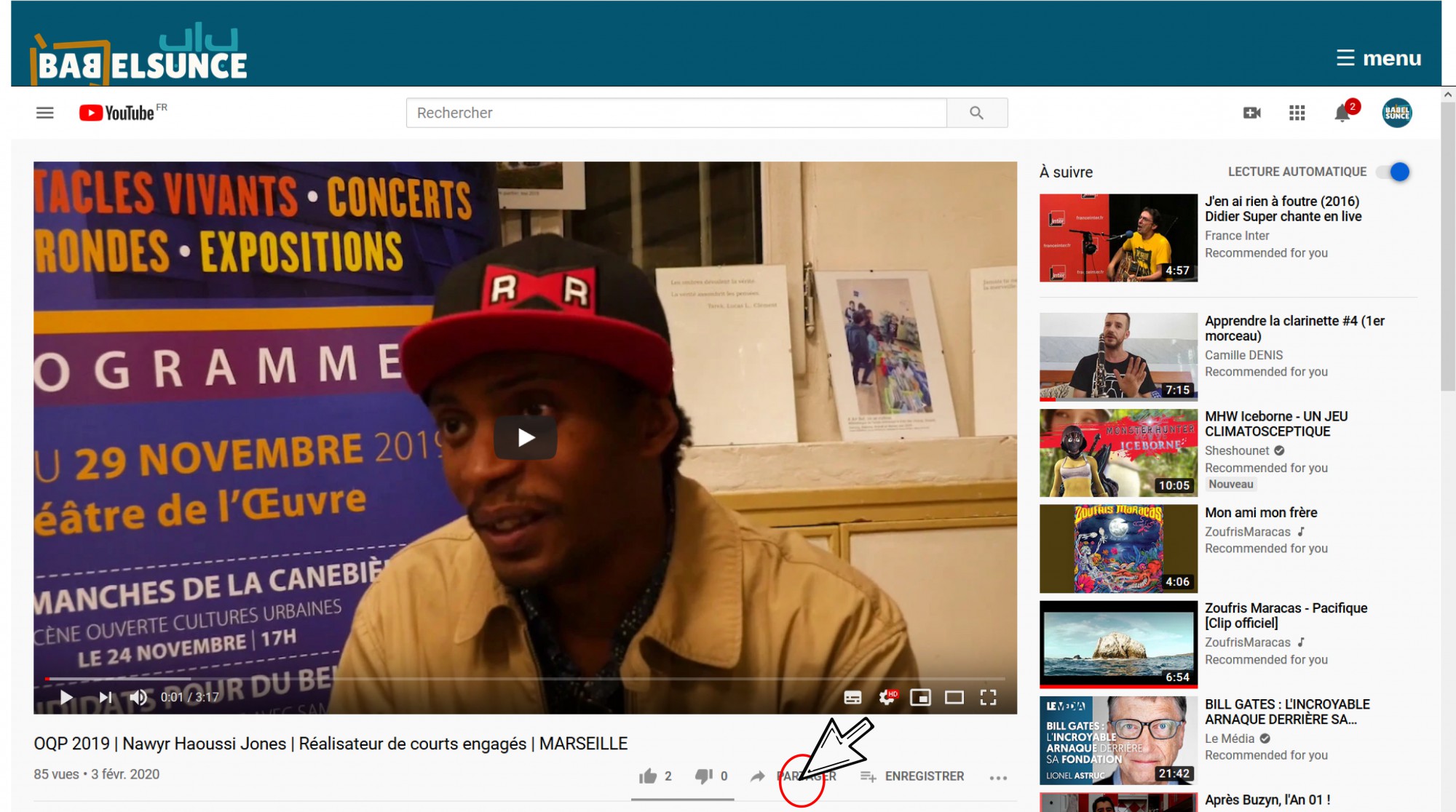Image resolution: width=1456 pixels, height=812 pixels.
Task: Click title Après Buzyn, l'An 01 !
Action: pyautogui.click(x=1267, y=800)
